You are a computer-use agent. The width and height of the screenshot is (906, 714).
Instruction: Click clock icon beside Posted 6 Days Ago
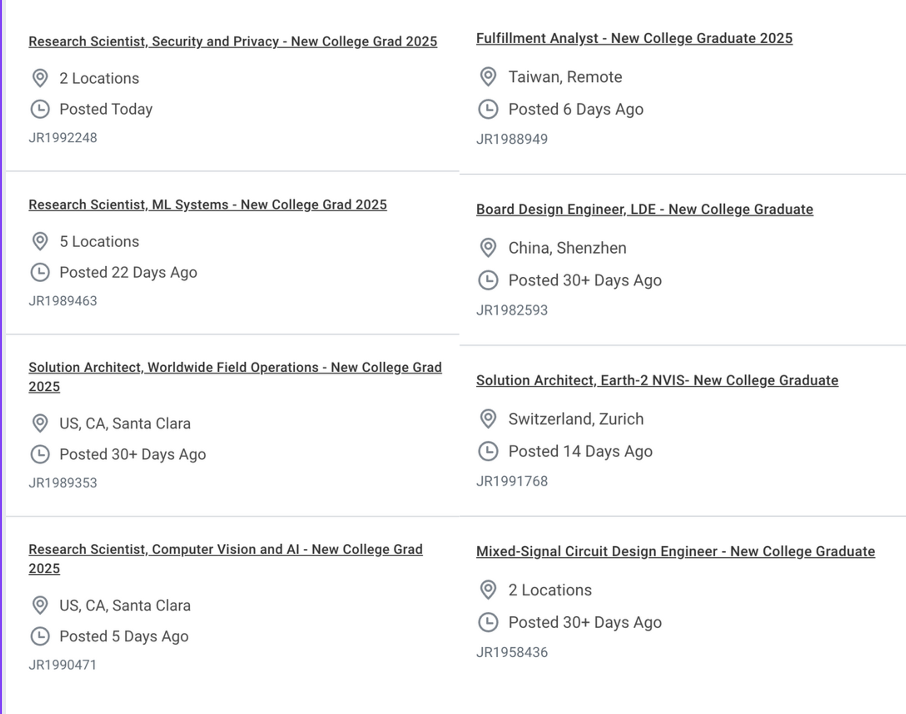(488, 109)
